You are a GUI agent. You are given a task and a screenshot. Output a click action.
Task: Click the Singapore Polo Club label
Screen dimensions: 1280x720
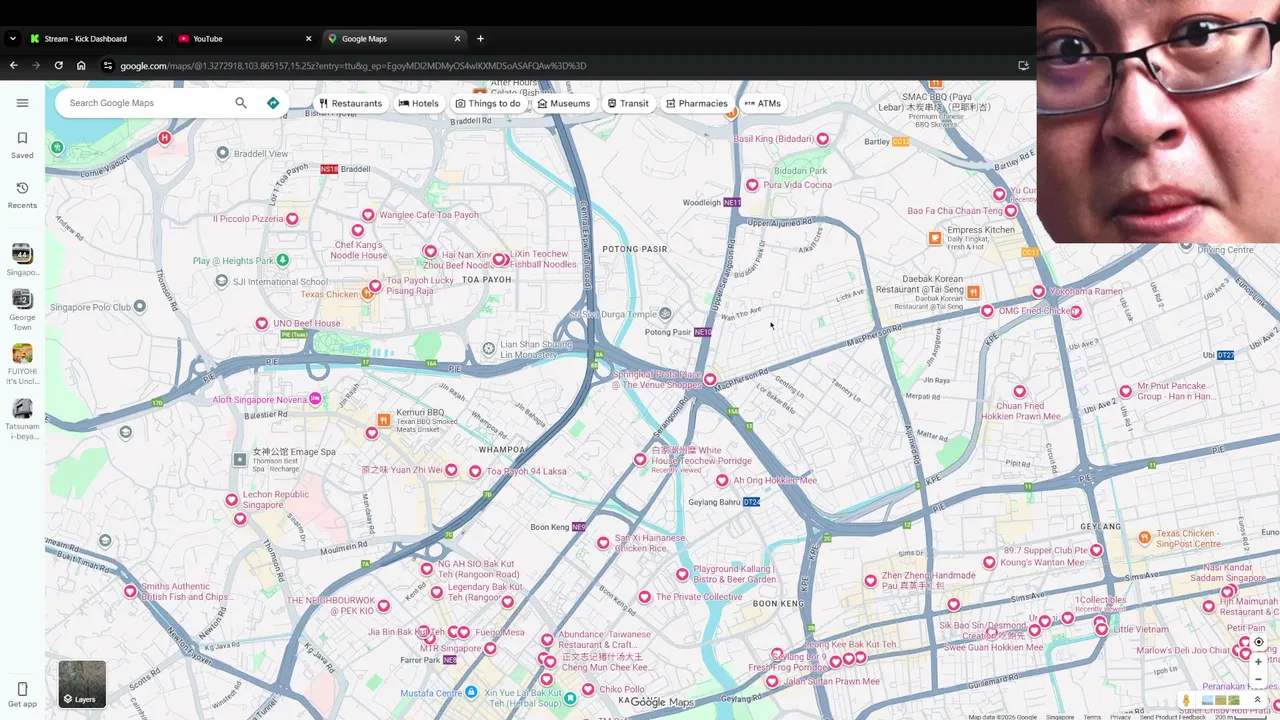90,307
